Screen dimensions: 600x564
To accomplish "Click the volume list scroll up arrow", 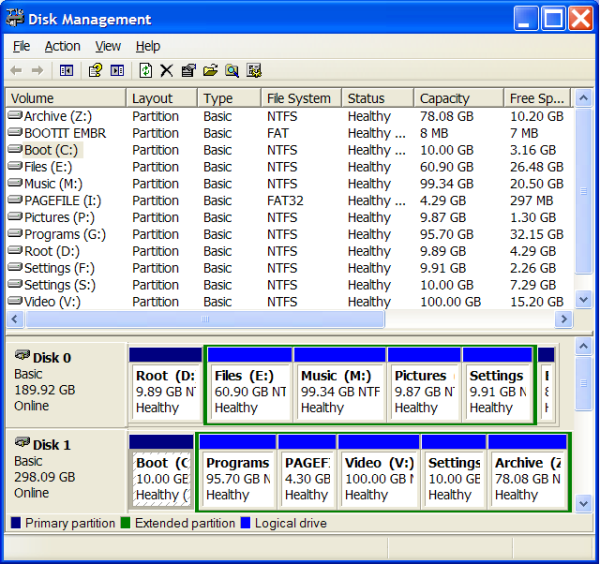I will pos(584,98).
